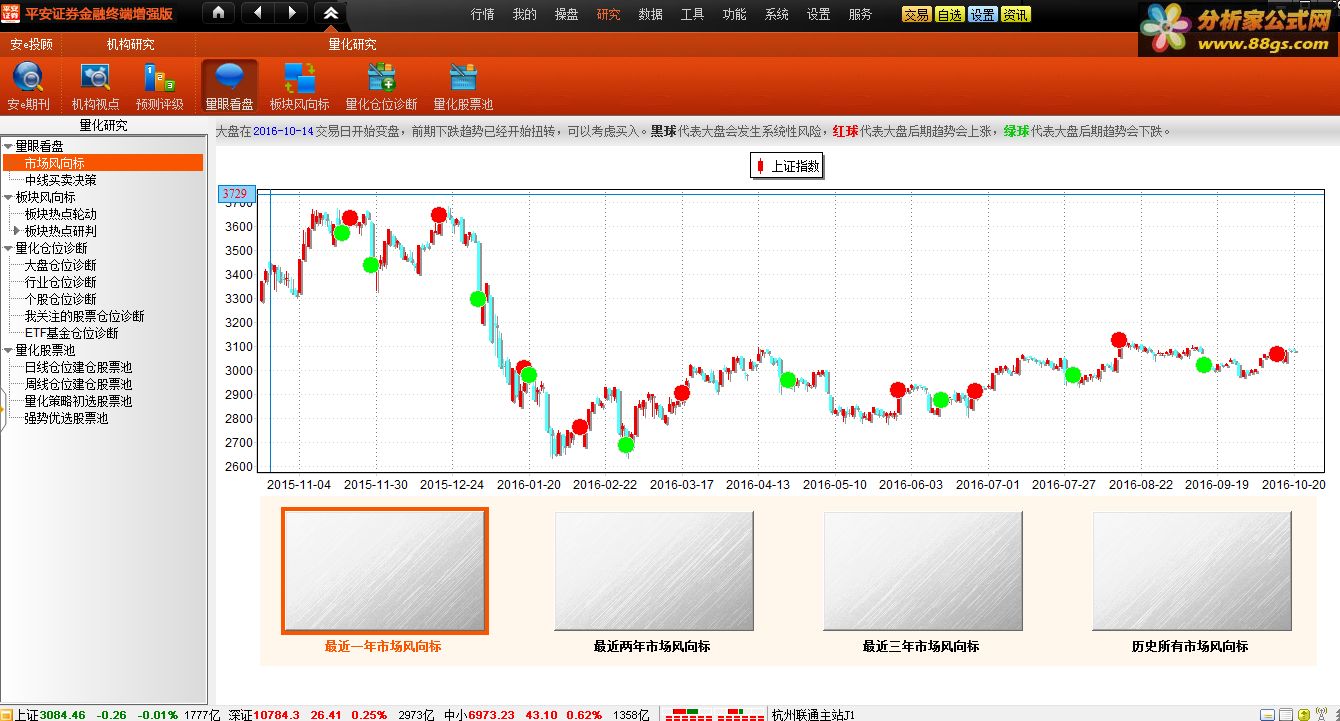Collapse the ribbon with double-chevron button
The height and width of the screenshot is (721, 1340).
click(x=330, y=13)
